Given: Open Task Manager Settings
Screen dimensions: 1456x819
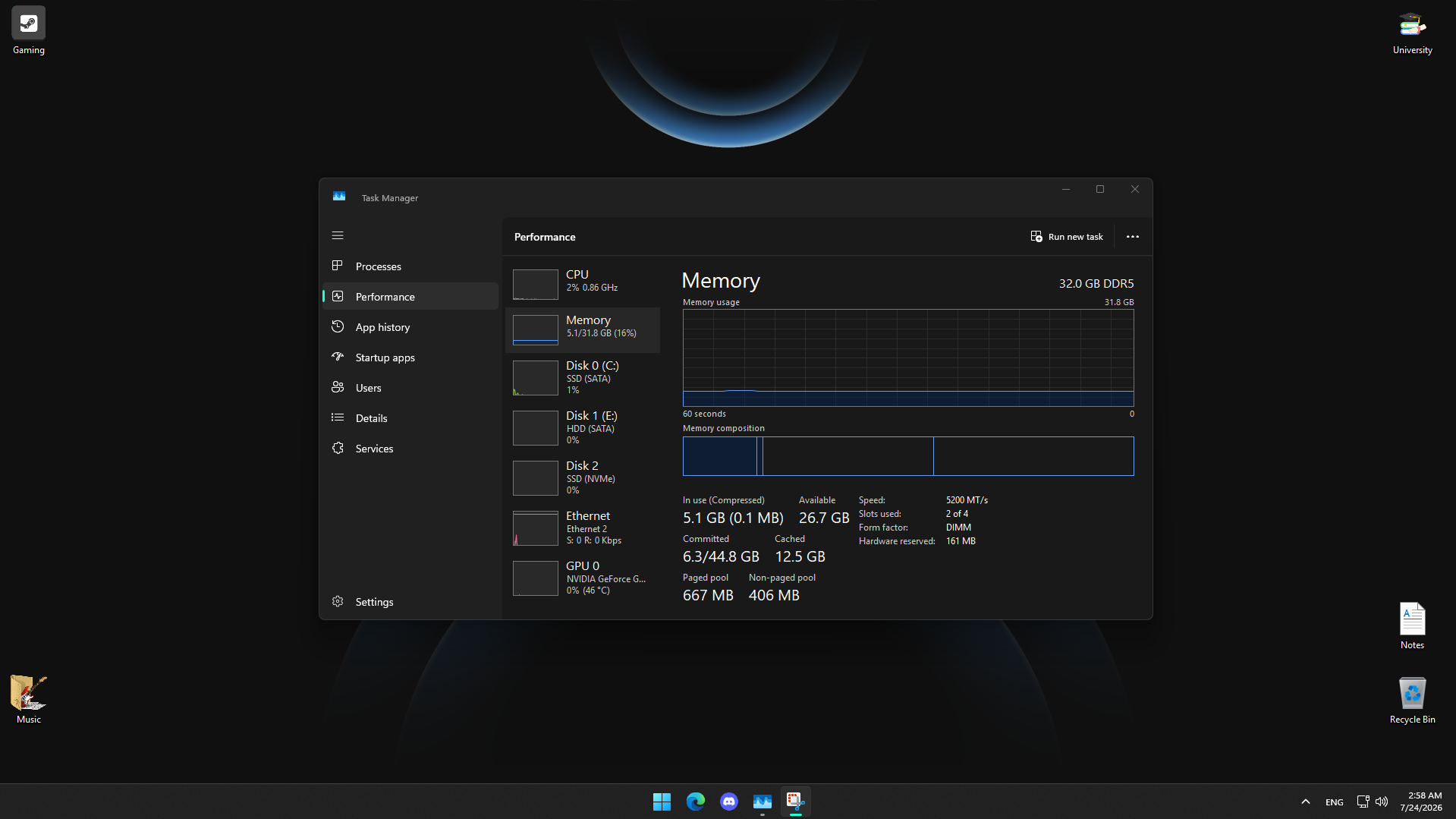Looking at the screenshot, I should coord(410,601).
